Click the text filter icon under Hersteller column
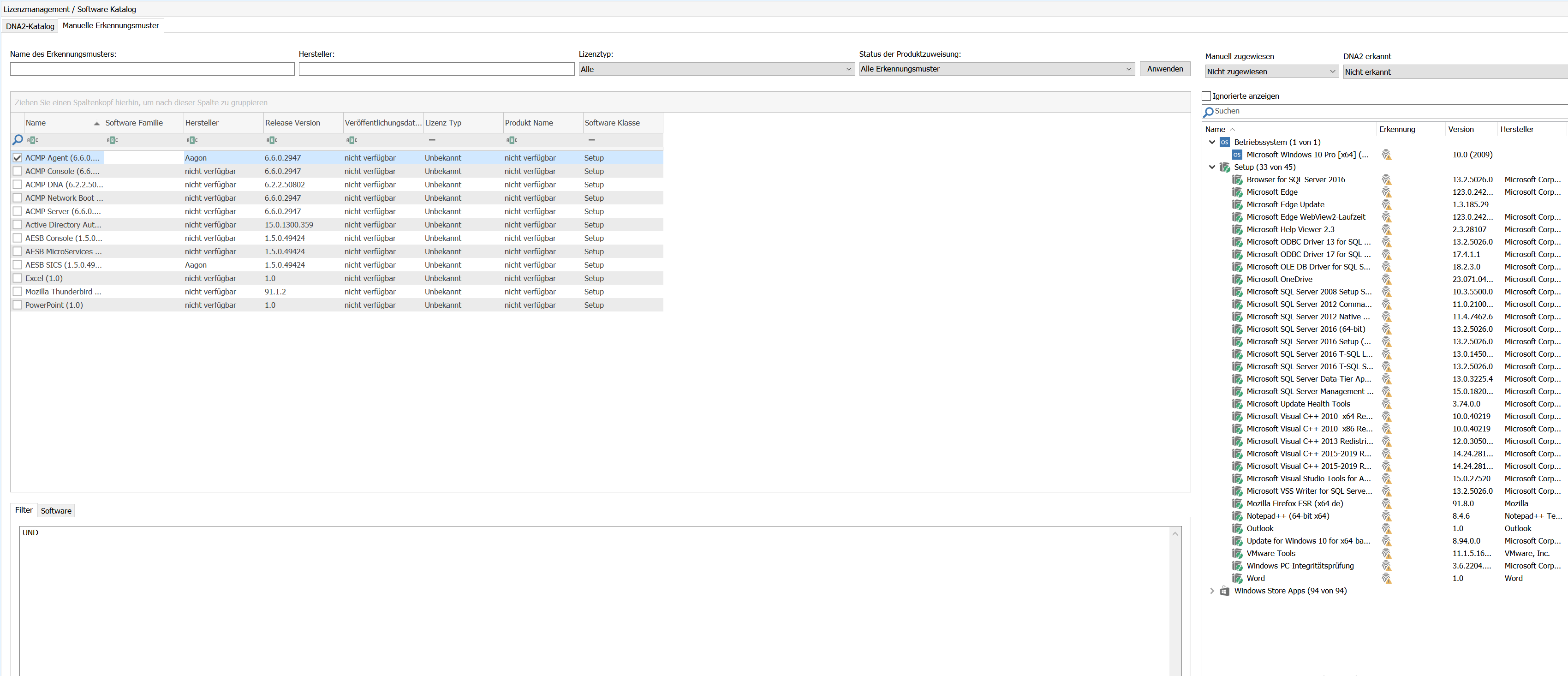Image resolution: width=1568 pixels, height=676 pixels. tap(192, 140)
